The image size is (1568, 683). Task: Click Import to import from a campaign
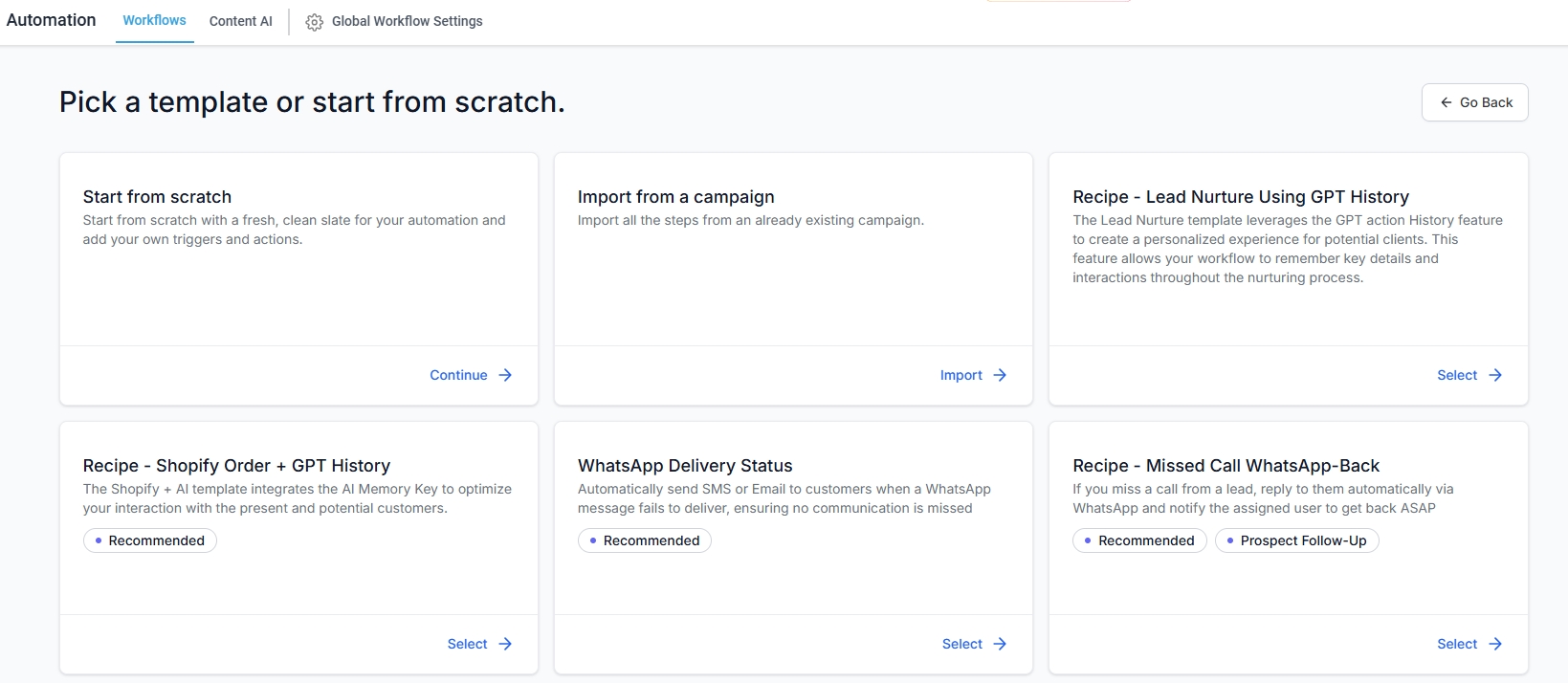(x=961, y=375)
